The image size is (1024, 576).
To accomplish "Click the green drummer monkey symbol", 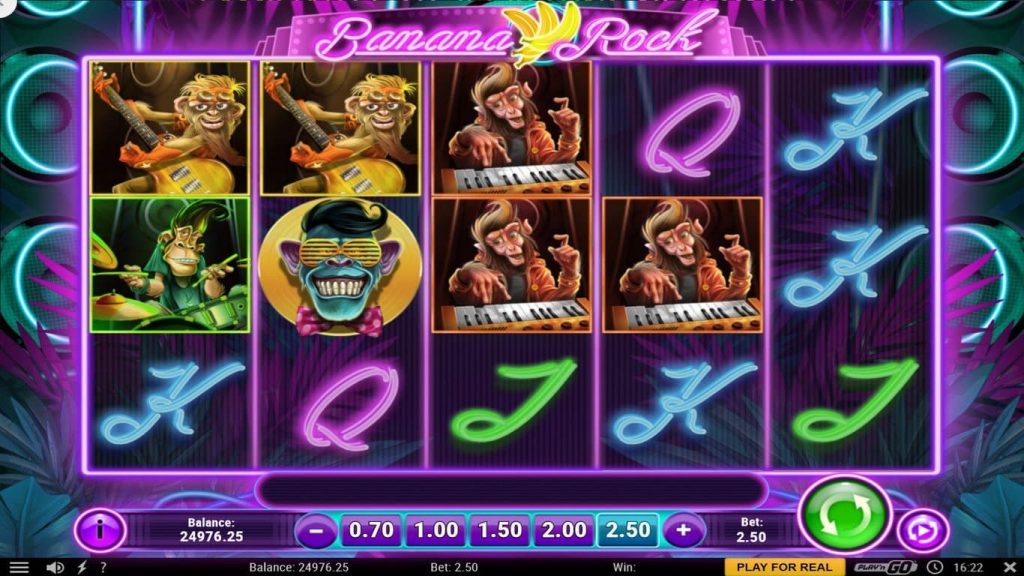I will tap(170, 265).
